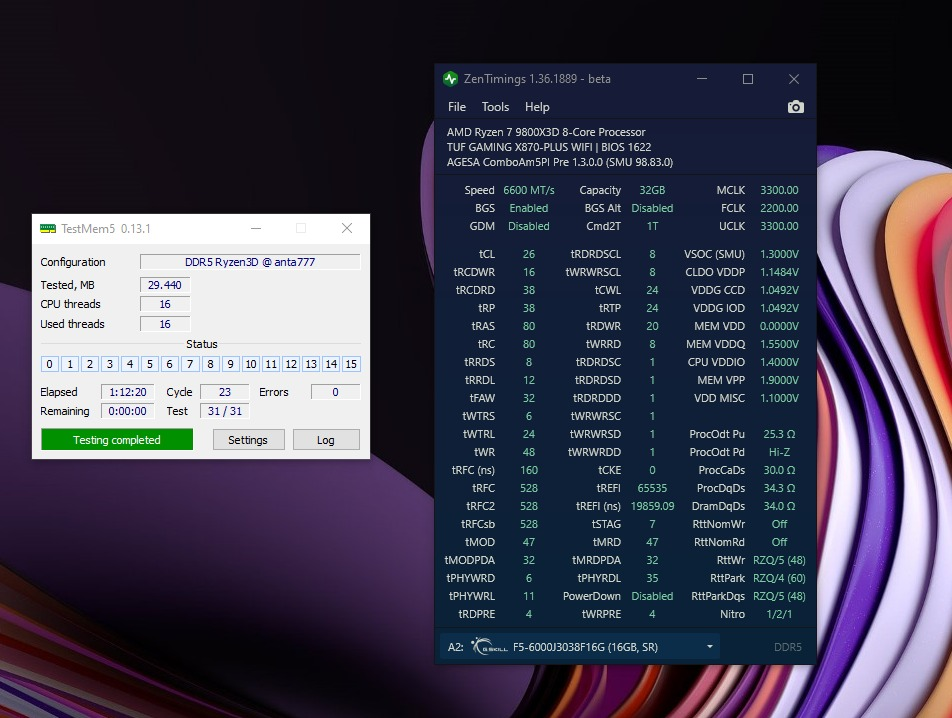Click the Remaining time 0:00:00 field
The image size is (952, 718).
pyautogui.click(x=128, y=411)
